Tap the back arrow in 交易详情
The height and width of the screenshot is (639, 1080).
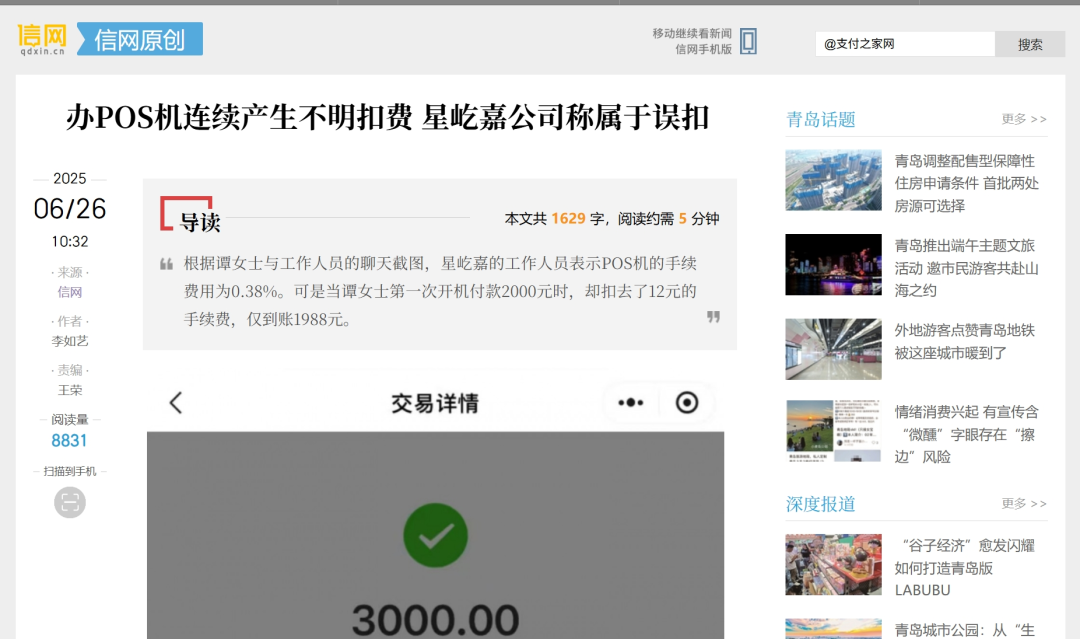(176, 403)
